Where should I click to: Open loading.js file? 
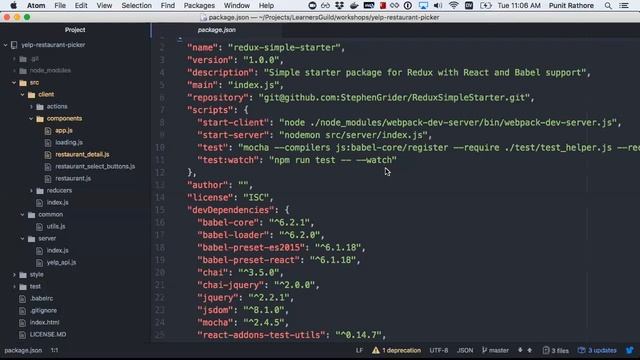69,142
